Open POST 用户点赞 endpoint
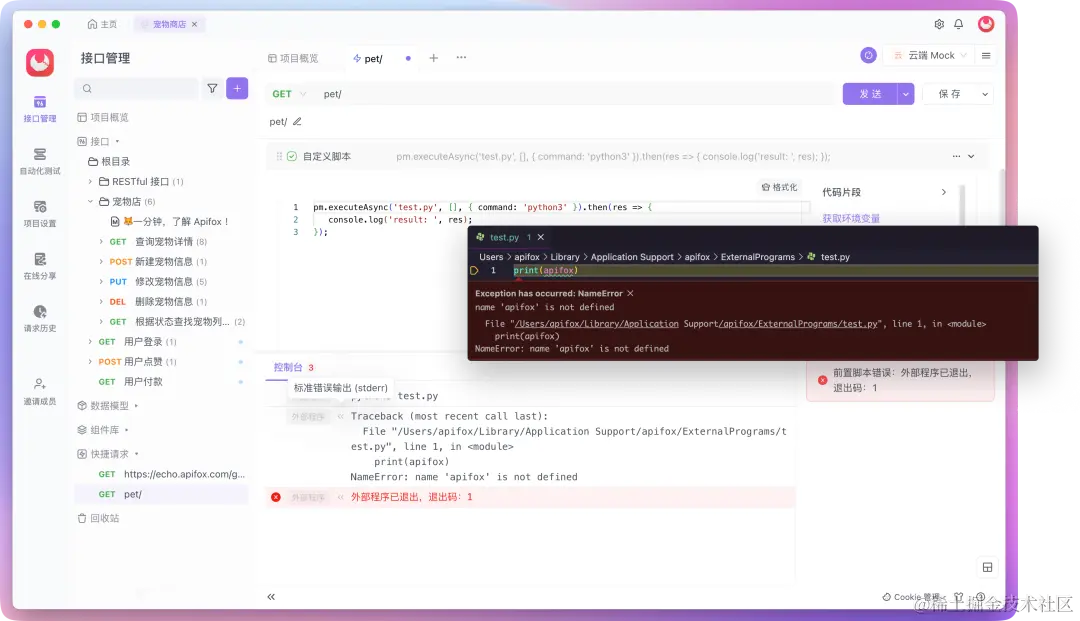 click(x=137, y=361)
